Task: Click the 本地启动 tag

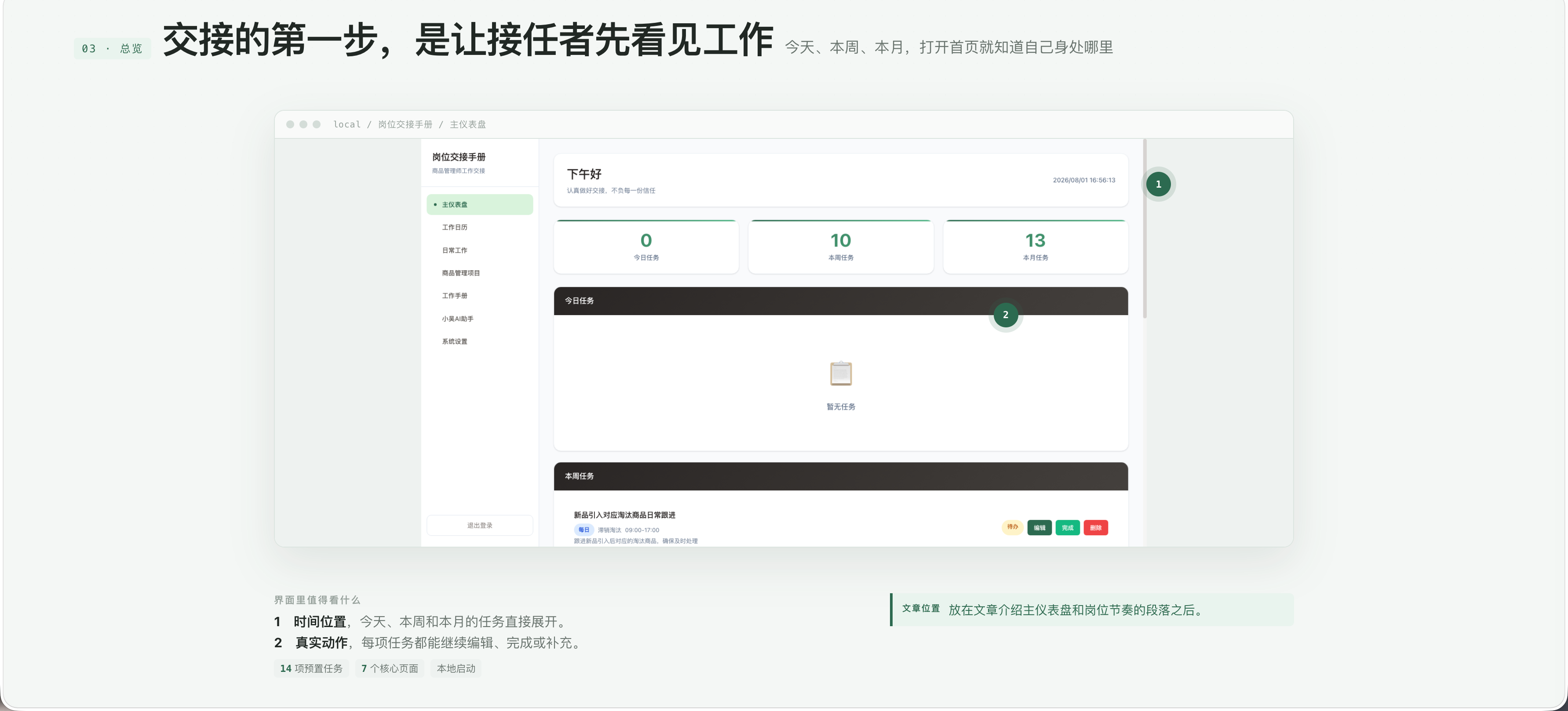Action: pos(456,668)
